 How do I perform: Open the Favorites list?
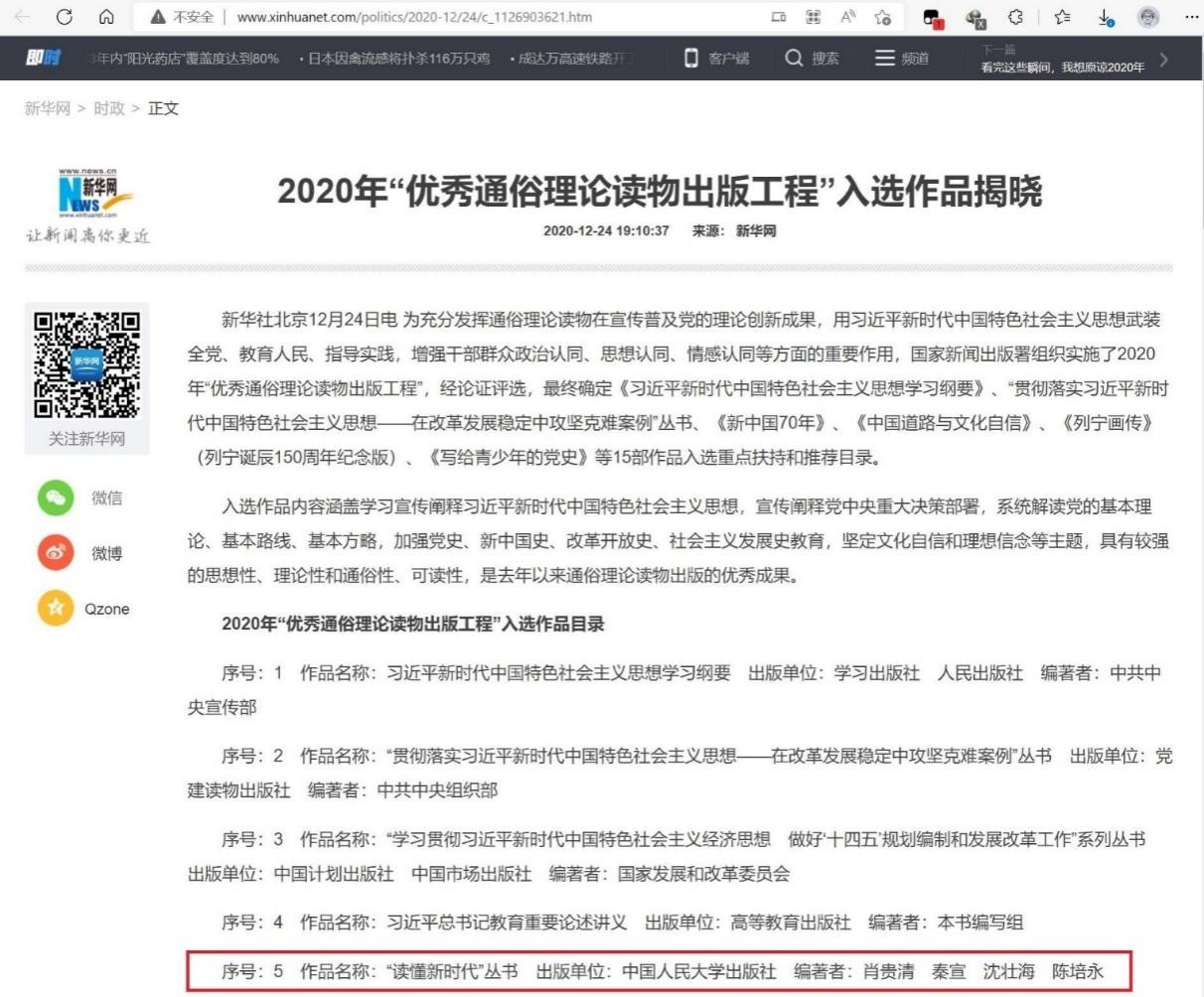1062,17
